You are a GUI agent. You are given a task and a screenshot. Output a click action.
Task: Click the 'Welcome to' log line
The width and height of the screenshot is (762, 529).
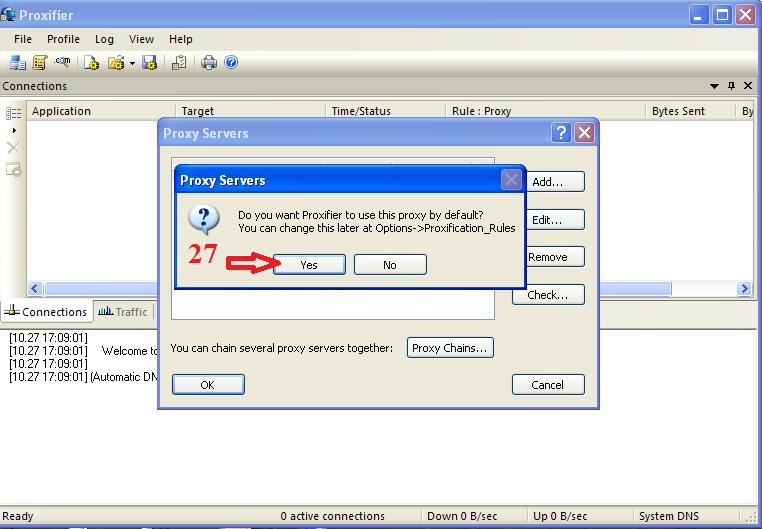pos(84,351)
